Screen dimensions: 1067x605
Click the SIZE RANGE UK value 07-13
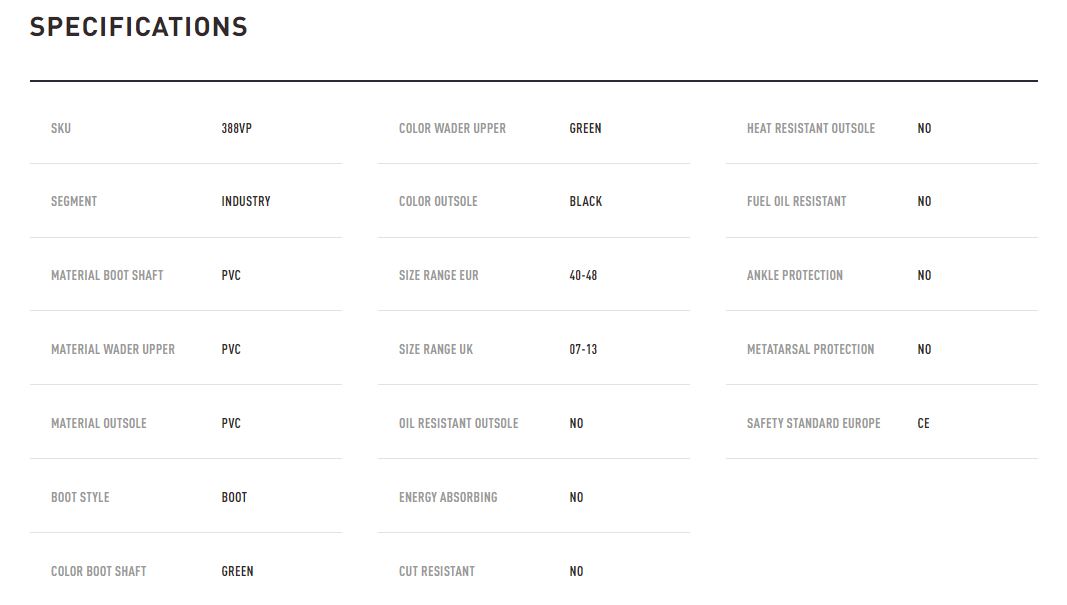[583, 349]
